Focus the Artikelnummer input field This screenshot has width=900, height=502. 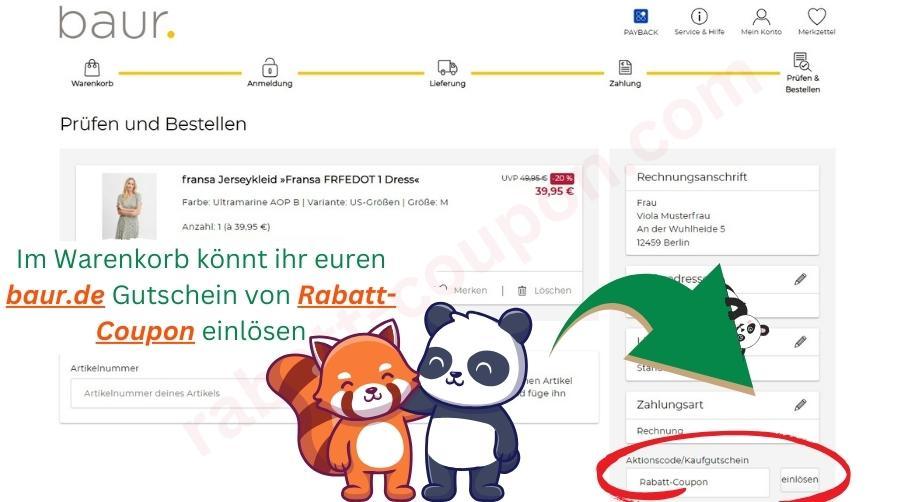pos(200,393)
